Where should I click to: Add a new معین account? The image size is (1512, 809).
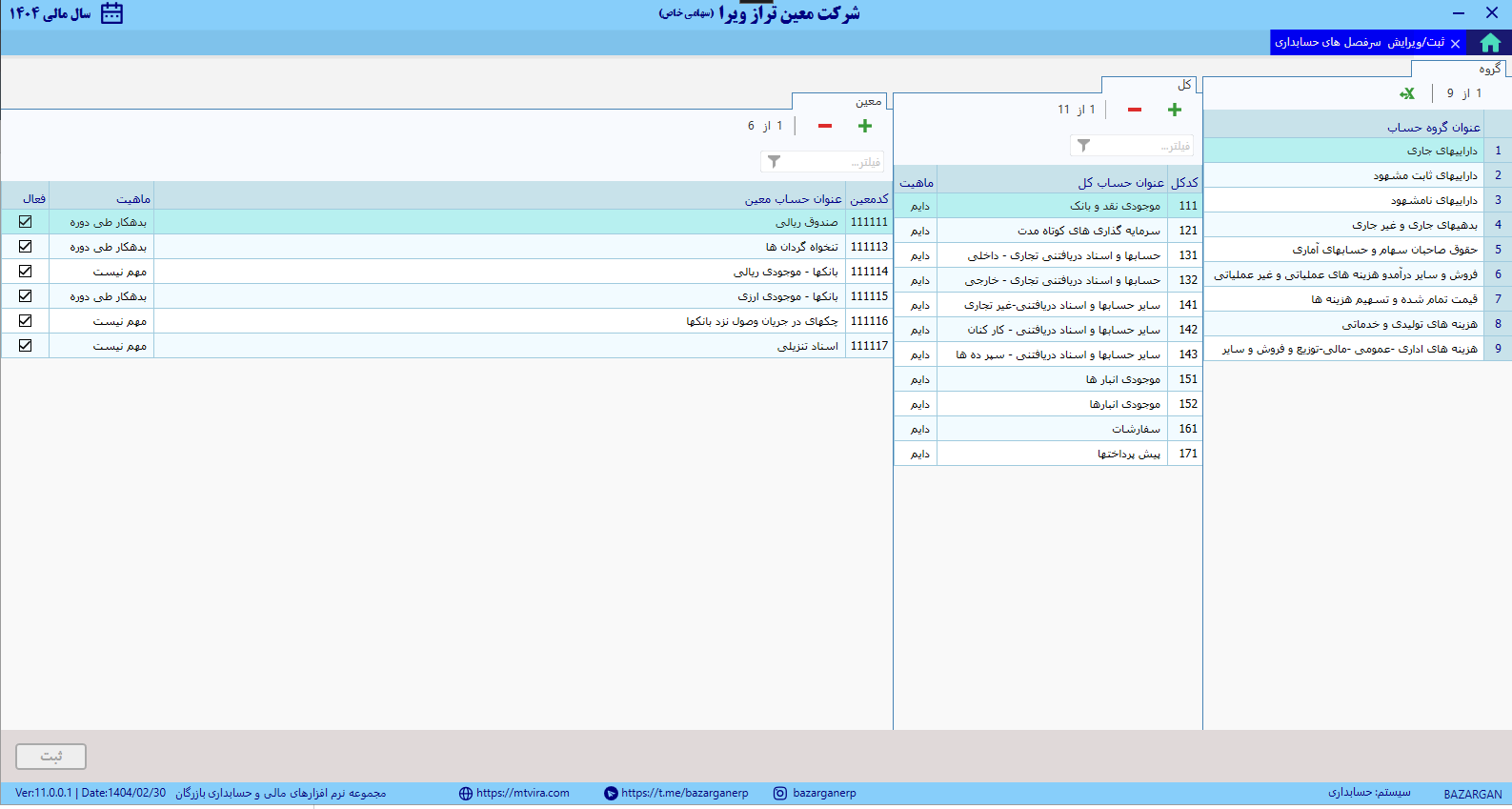(x=865, y=126)
